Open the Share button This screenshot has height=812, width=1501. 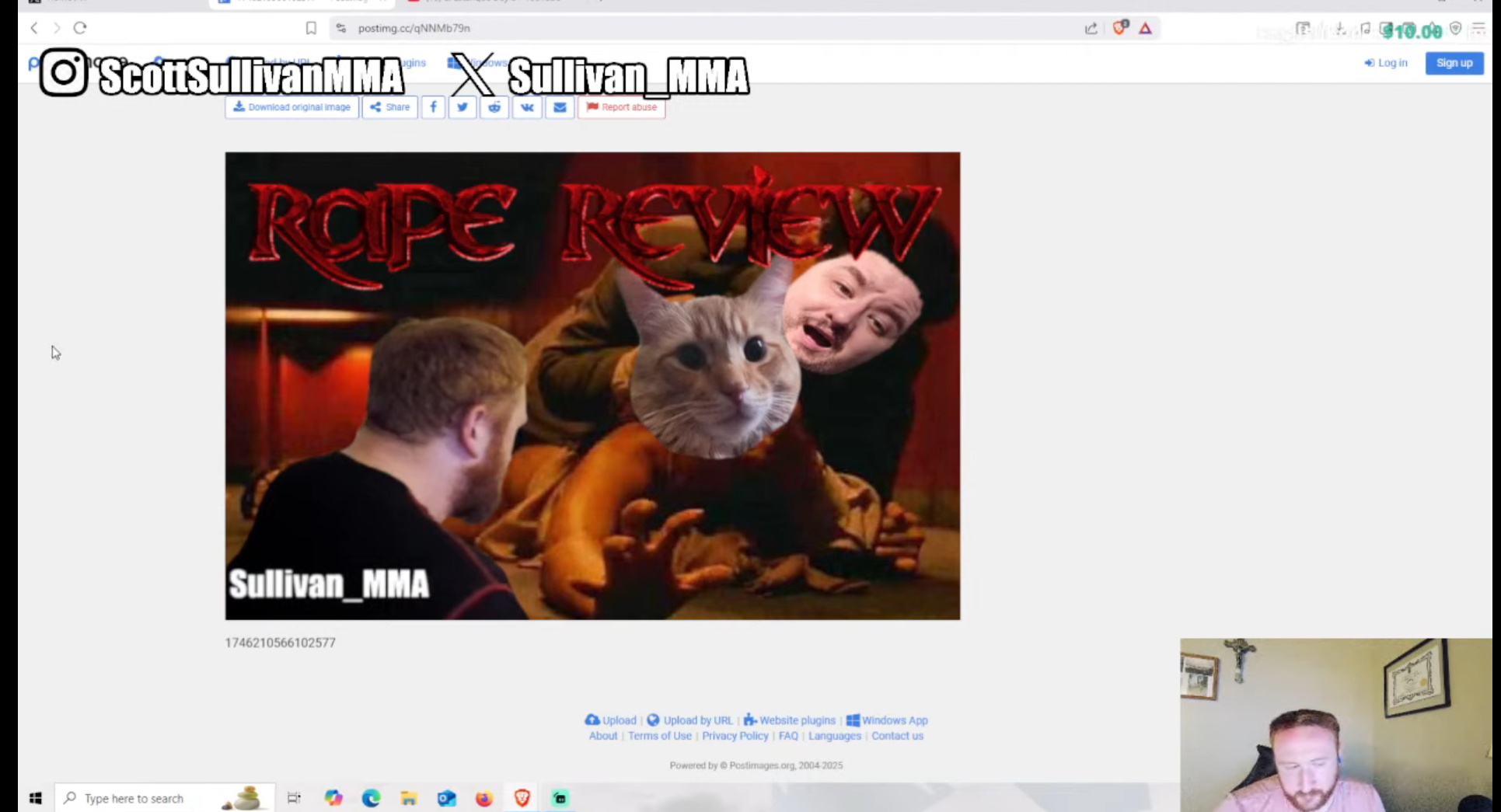click(390, 107)
